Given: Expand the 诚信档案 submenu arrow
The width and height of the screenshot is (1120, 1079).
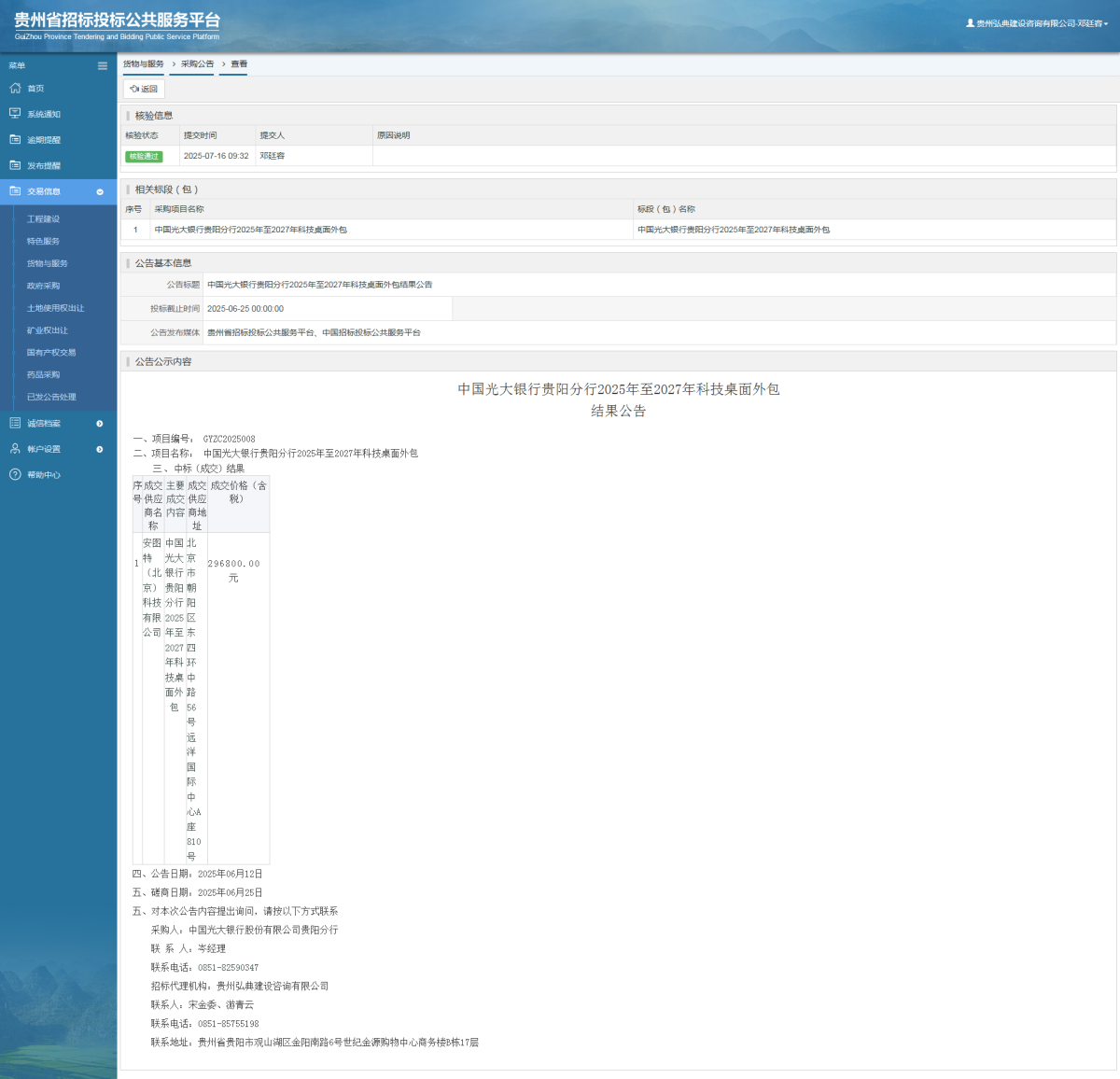Looking at the screenshot, I should tap(100, 424).
